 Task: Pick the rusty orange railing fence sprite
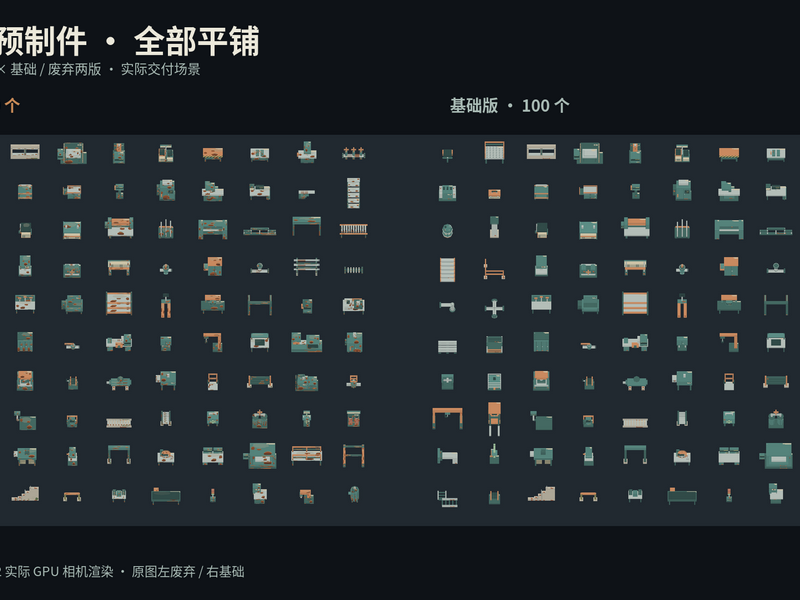tap(354, 230)
